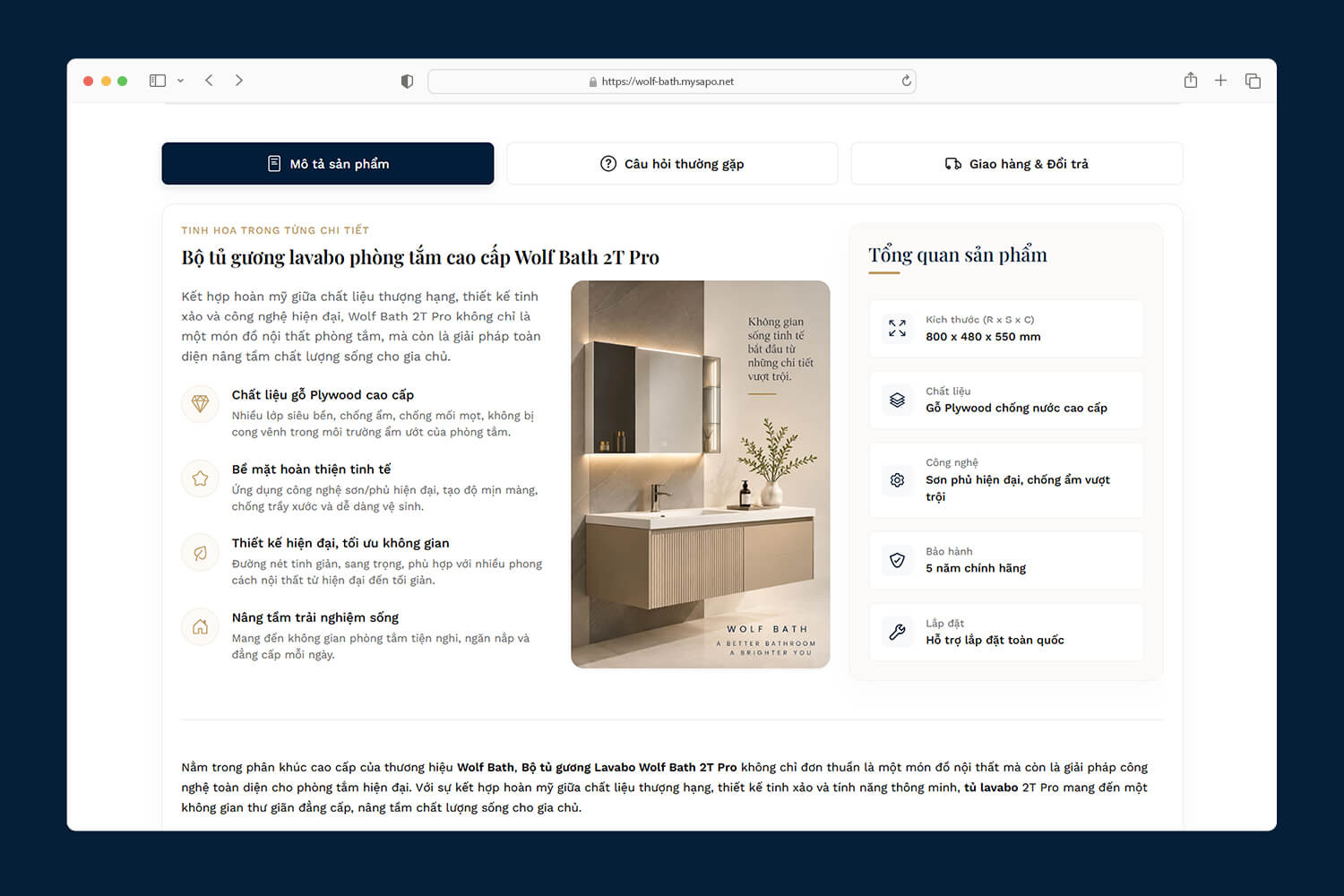Click the sidebar toggle icon in browser toolbar
Viewport: 1344px width, 896px height.
tap(158, 81)
